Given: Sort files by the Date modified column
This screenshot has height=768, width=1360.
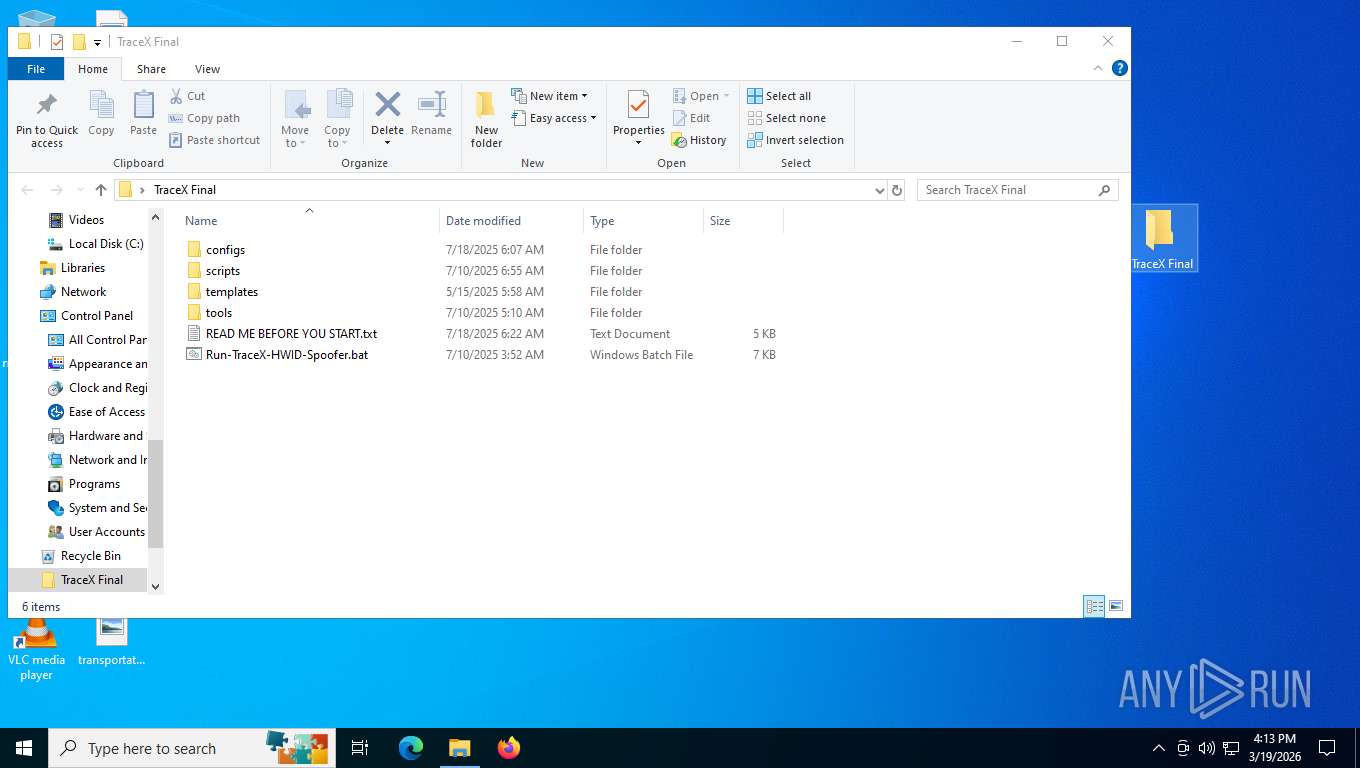Looking at the screenshot, I should pos(511,221).
